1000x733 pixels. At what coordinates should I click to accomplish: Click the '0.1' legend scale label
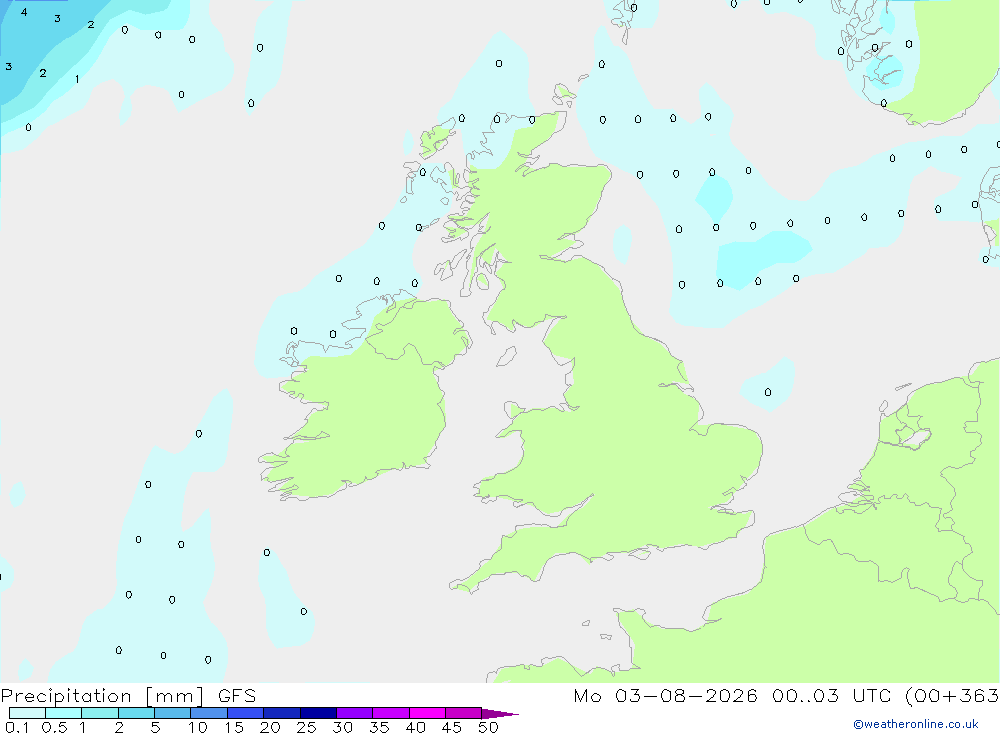click(x=17, y=727)
